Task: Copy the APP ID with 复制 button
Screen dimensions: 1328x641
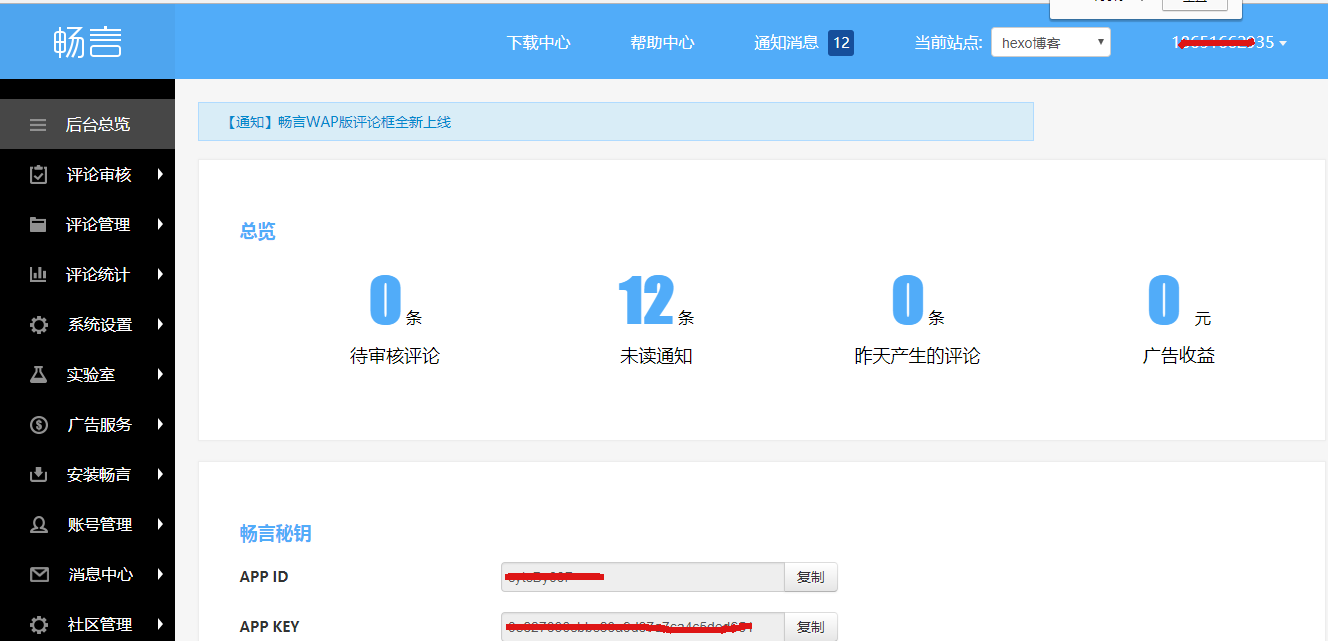Action: [810, 577]
